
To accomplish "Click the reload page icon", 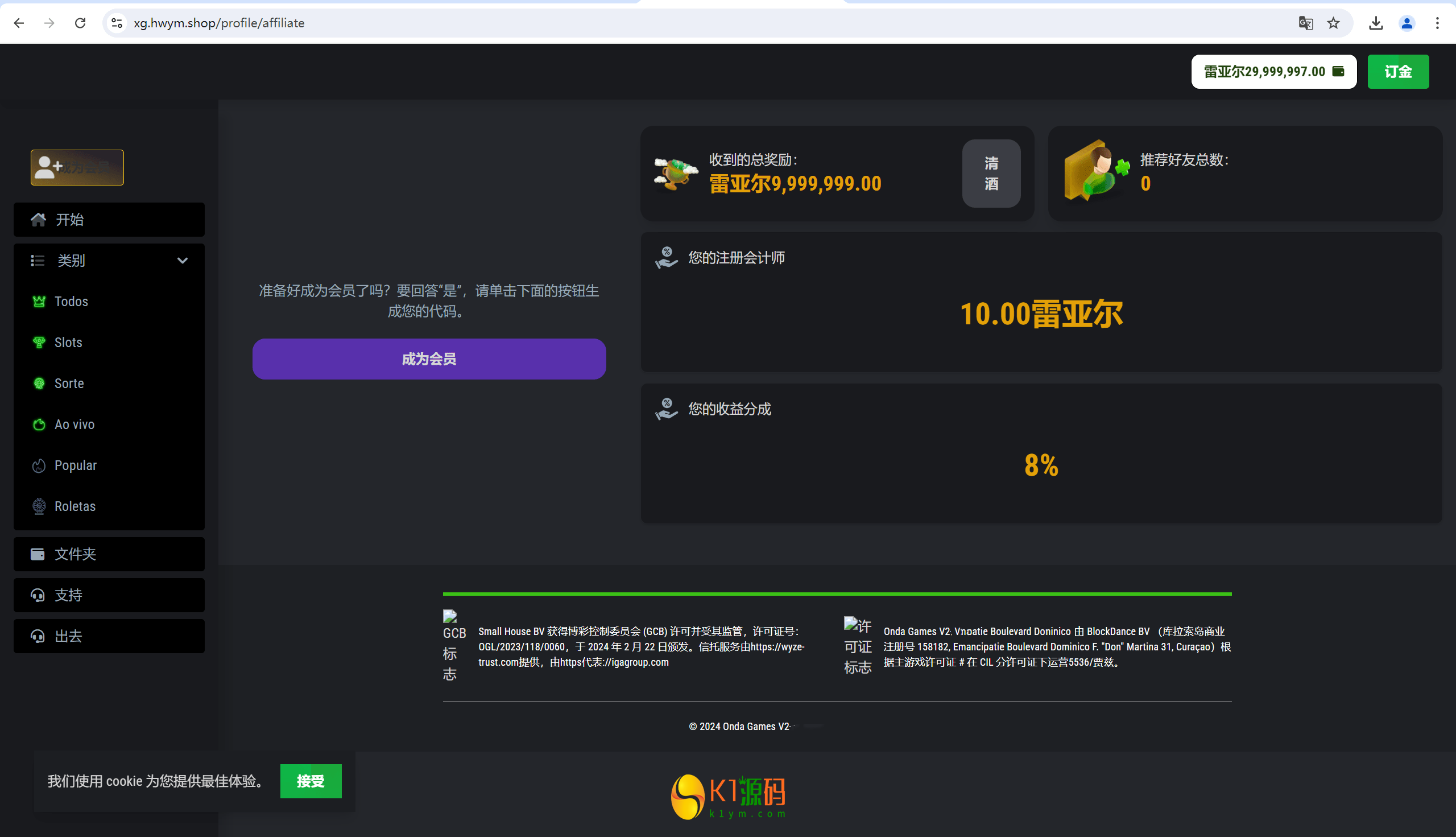I will point(80,23).
